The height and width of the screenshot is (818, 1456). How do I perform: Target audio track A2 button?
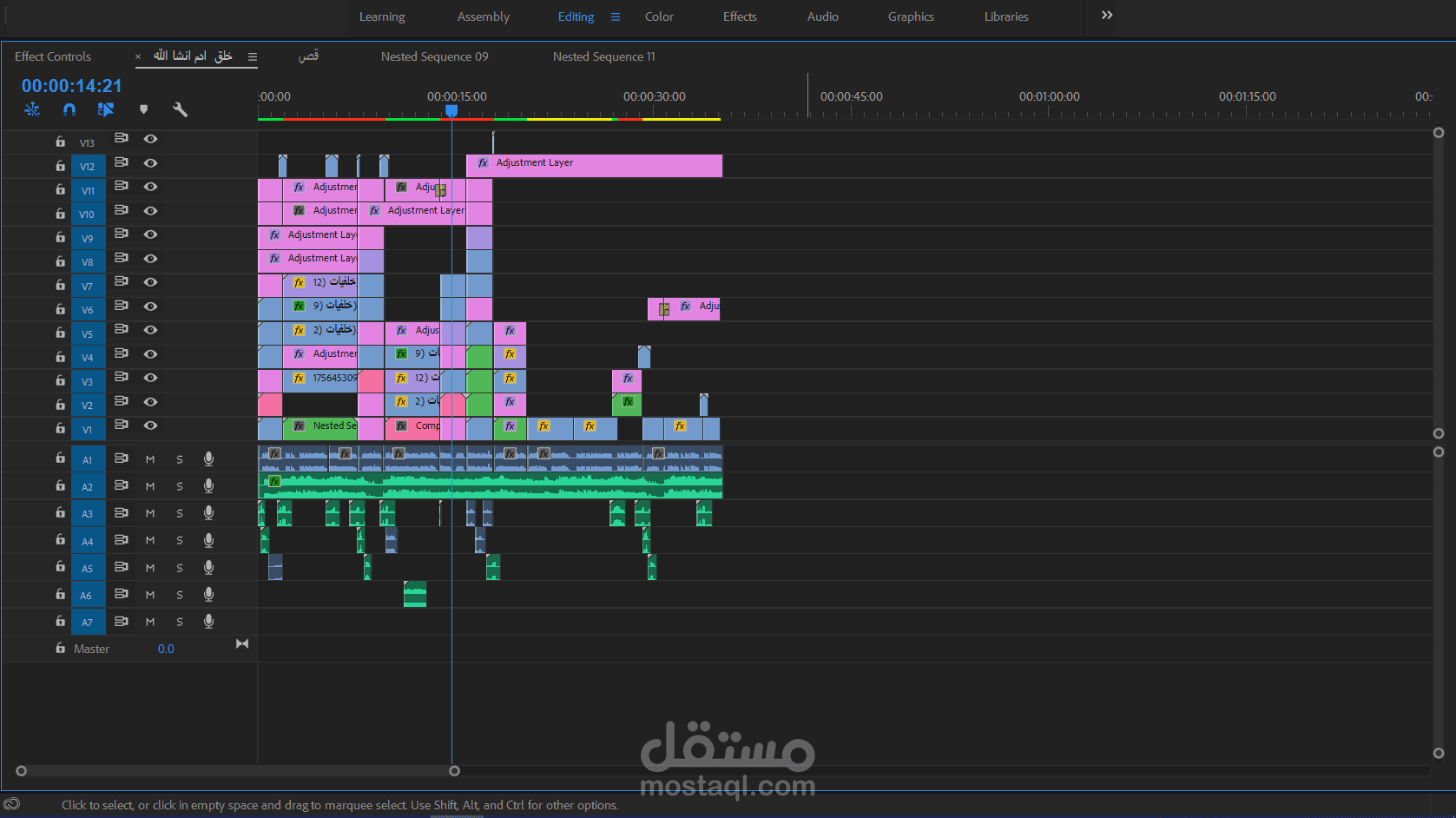88,486
